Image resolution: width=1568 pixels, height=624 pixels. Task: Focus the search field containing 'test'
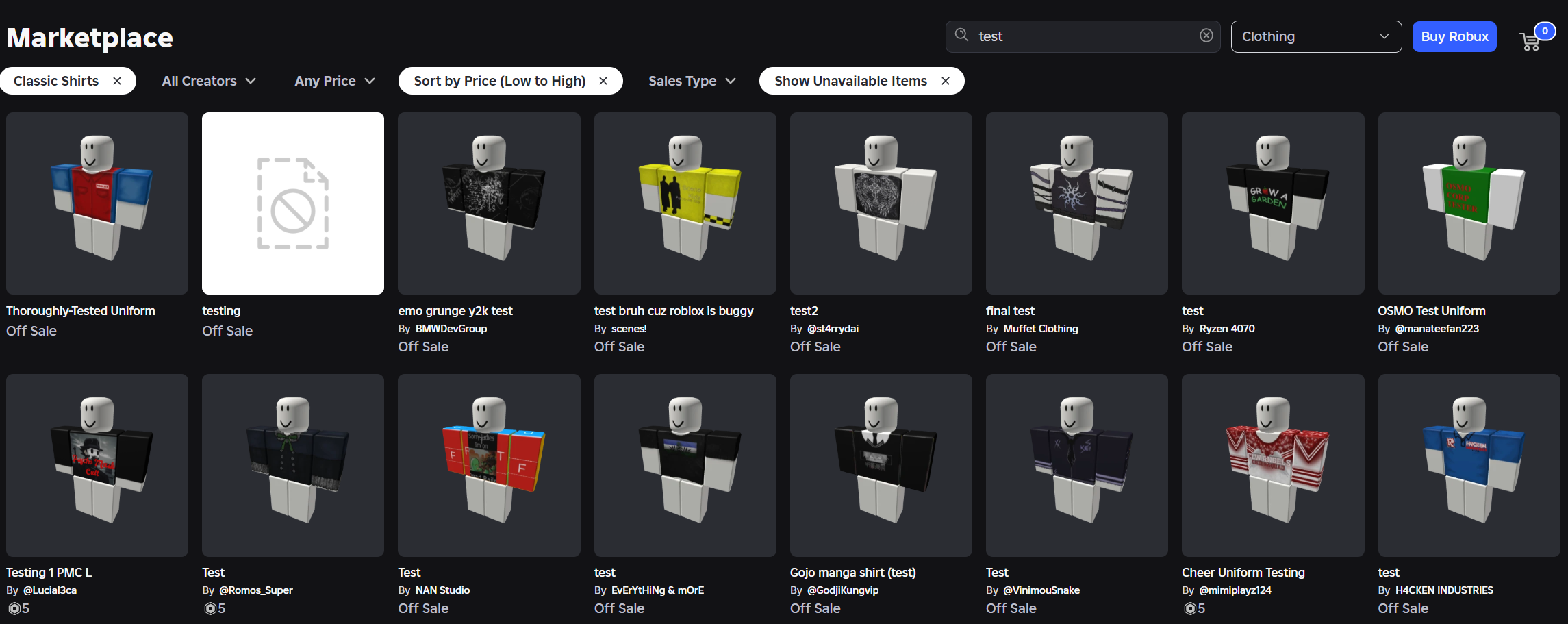(x=1083, y=36)
